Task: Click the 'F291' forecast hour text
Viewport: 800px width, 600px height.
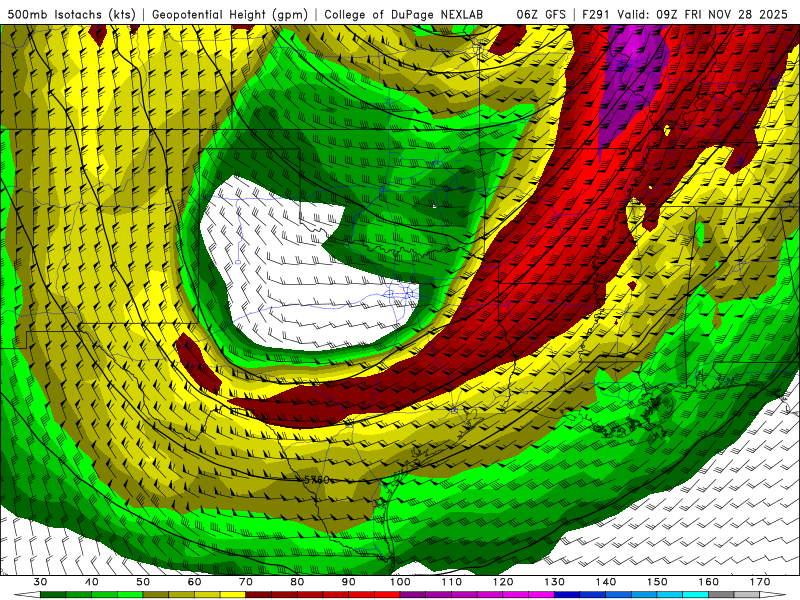Action: click(596, 14)
